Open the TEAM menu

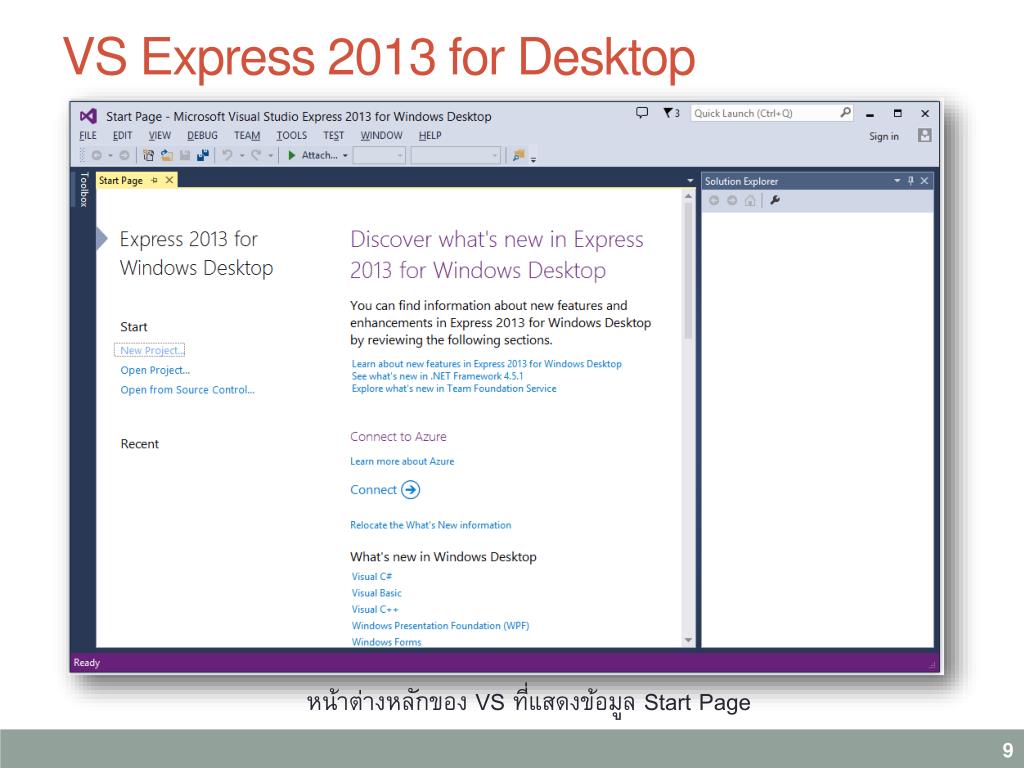pos(247,135)
